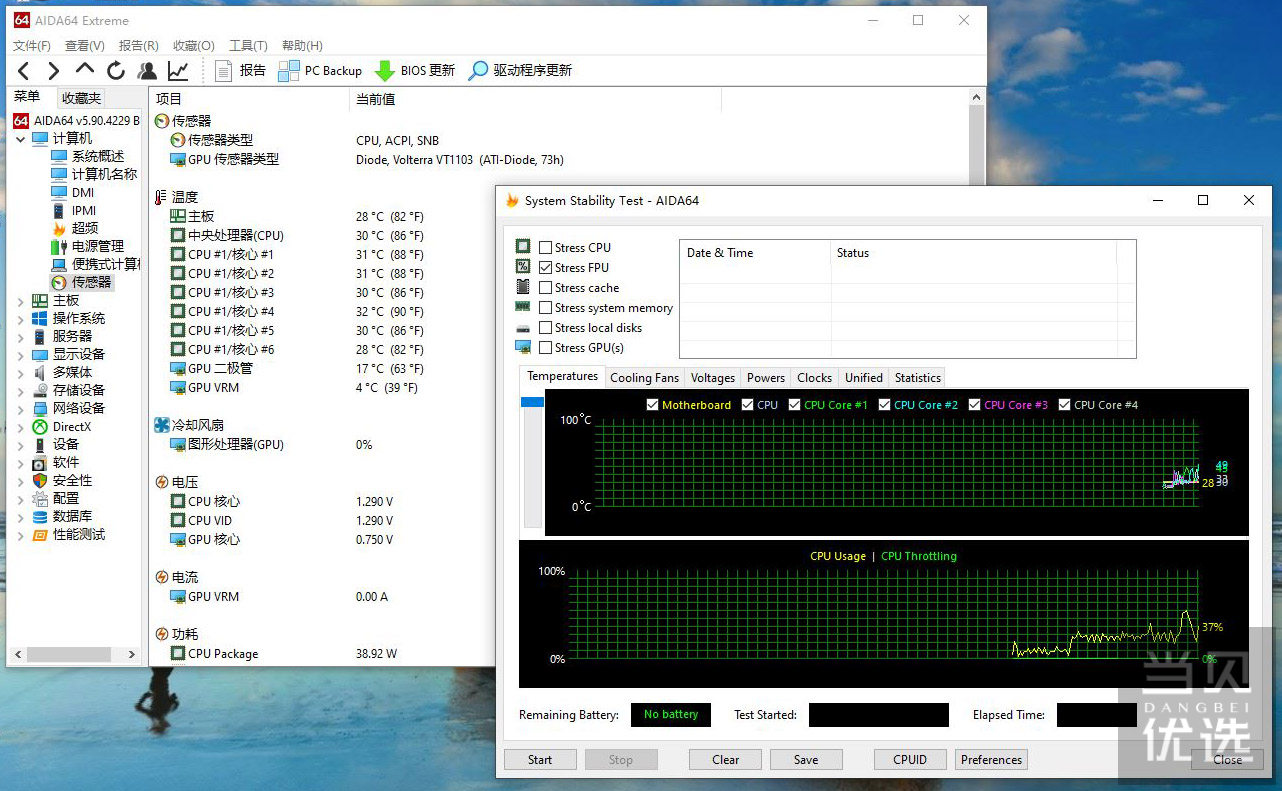Image resolution: width=1282 pixels, height=791 pixels.
Task: Click the 报告 document icon in toolbar
Action: pos(224,71)
